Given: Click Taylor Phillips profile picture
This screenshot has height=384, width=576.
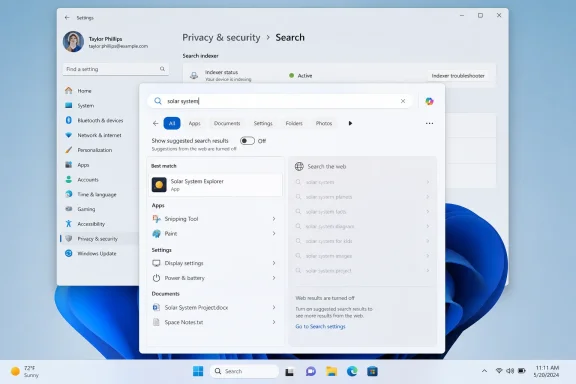Looking at the screenshot, I should coord(73,42).
